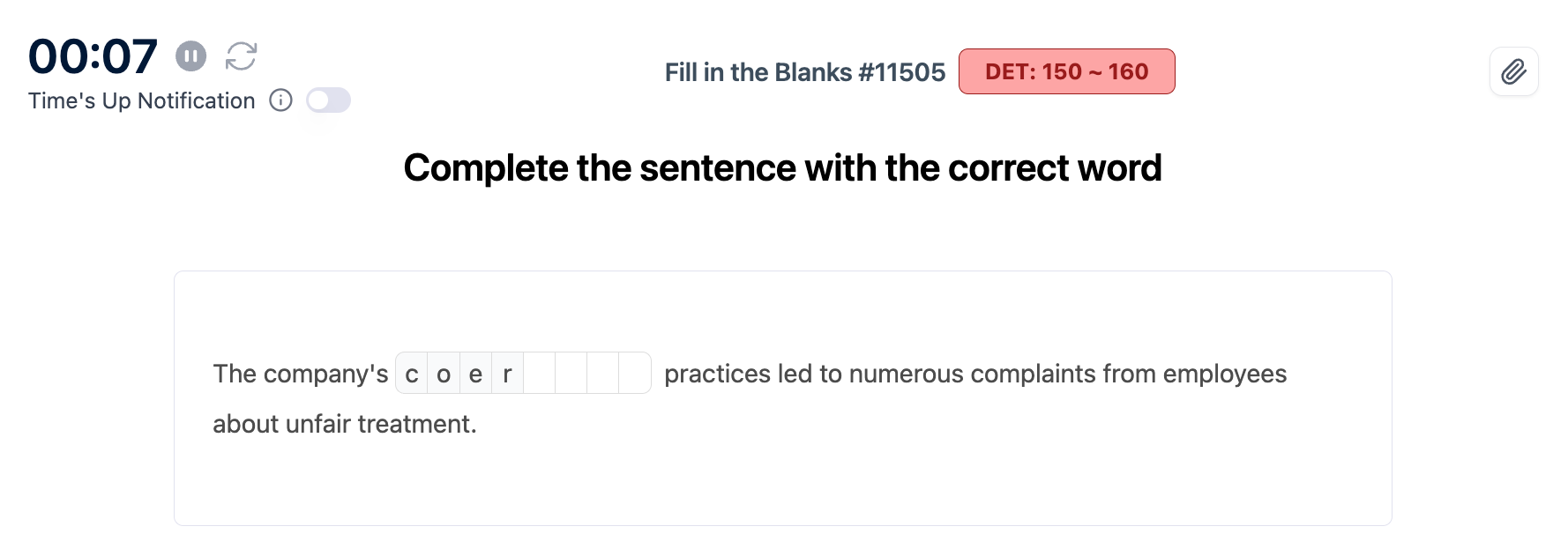Click the 'Complete the sentence' heading
Viewport: 1568px width, 534px height.
pyautogui.click(x=782, y=167)
